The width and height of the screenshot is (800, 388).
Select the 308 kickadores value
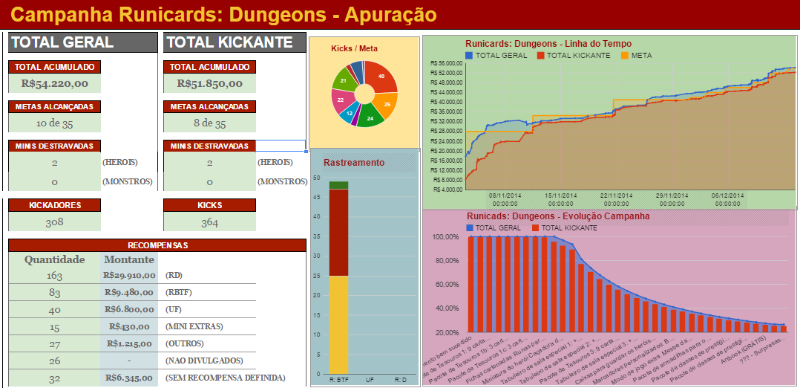(55, 222)
